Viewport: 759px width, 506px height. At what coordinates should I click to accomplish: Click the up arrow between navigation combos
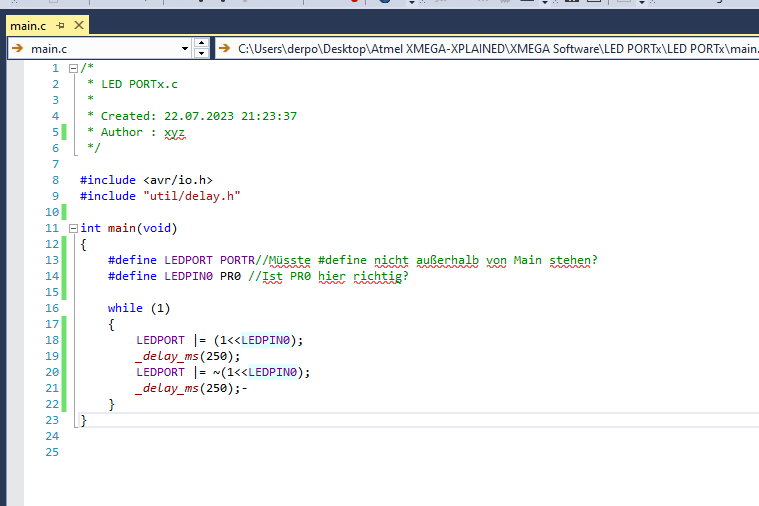[201, 43]
